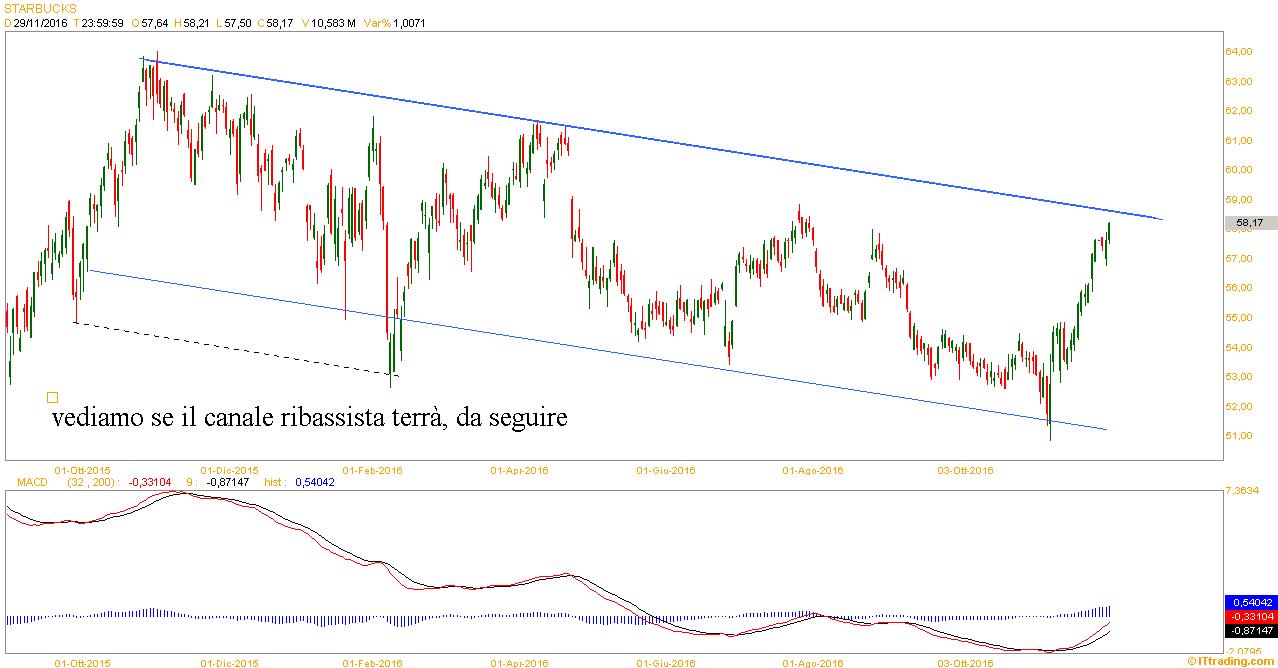
Task: Click 01-Ago-2016 date under the price chart
Action: click(813, 469)
